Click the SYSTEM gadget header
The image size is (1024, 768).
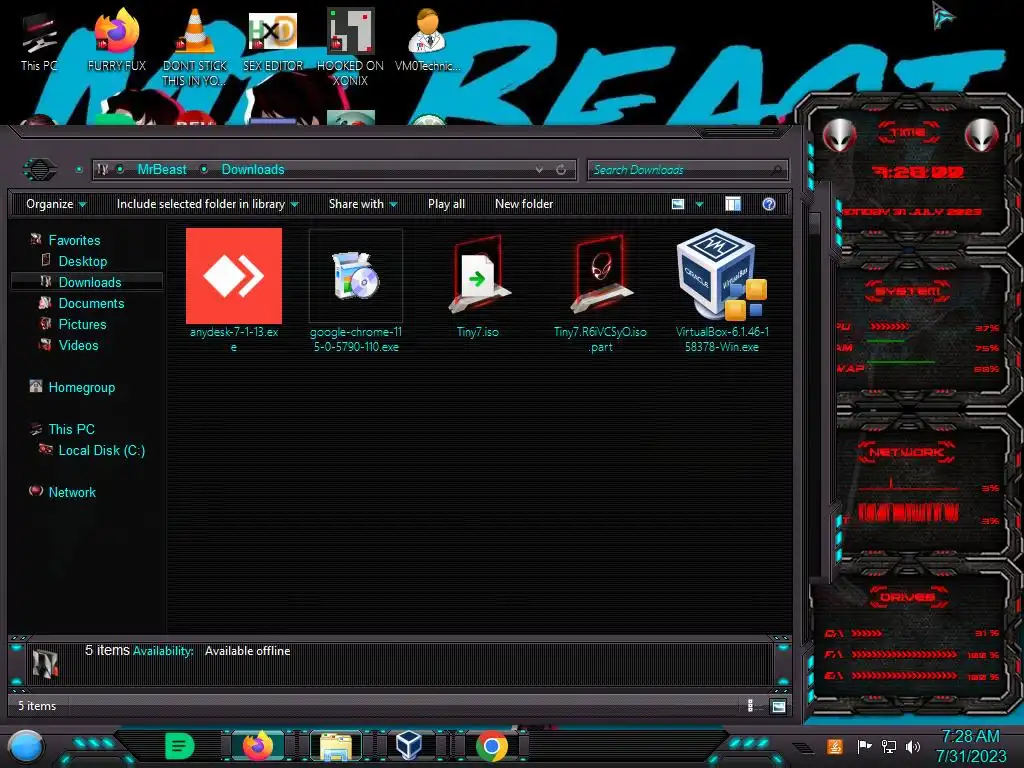908,291
